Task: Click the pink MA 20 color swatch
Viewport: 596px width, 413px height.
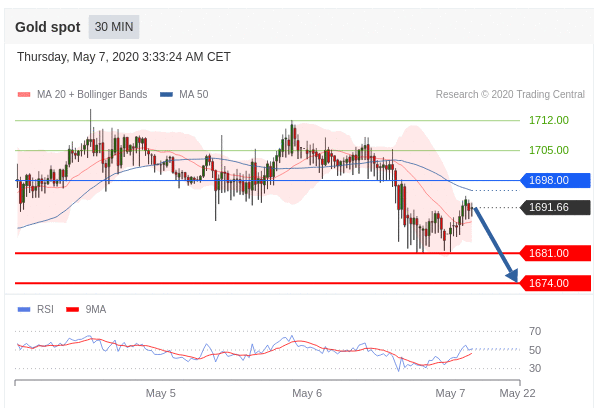Action: click(24, 95)
